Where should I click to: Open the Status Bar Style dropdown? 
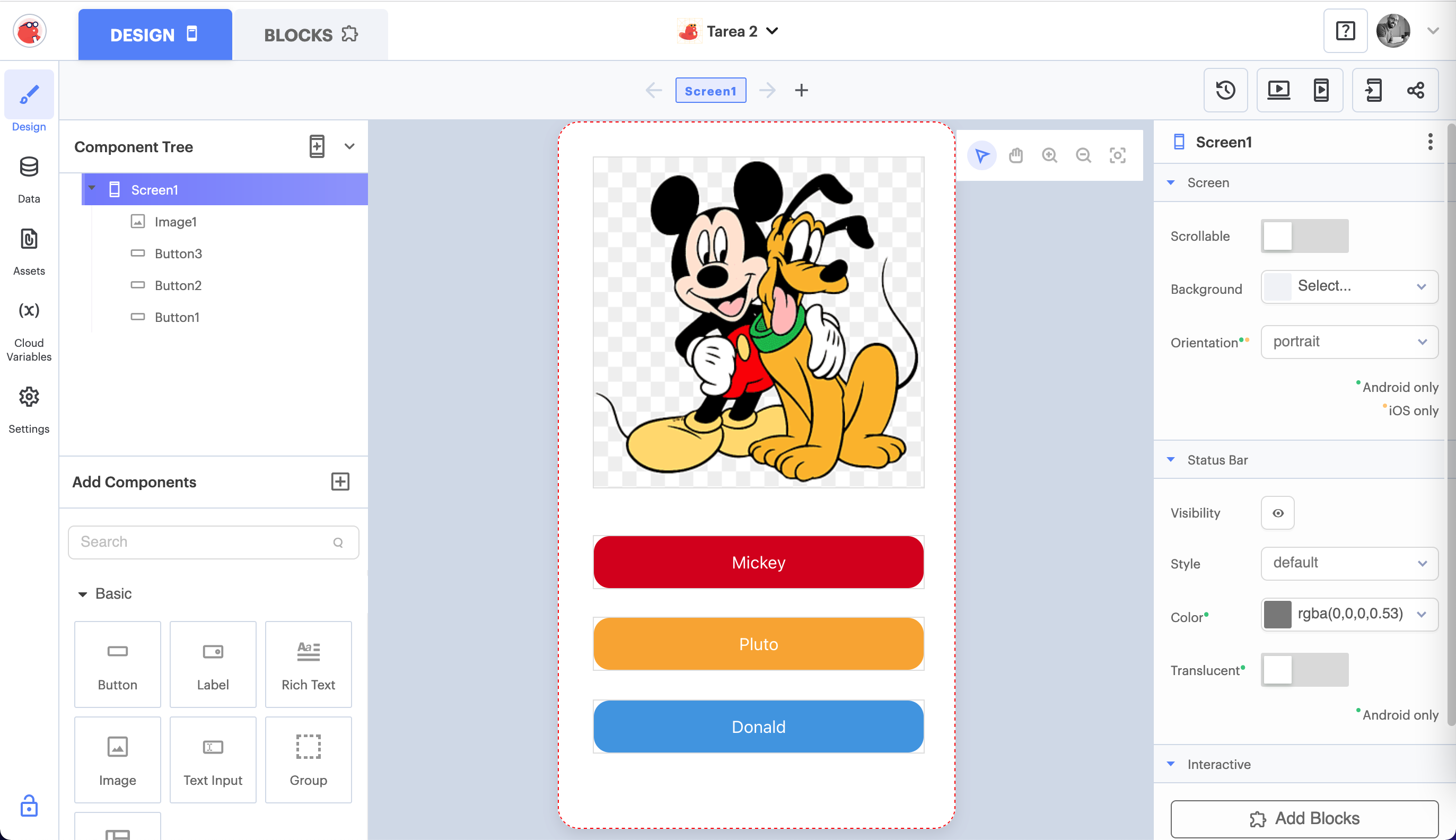pyautogui.click(x=1349, y=563)
